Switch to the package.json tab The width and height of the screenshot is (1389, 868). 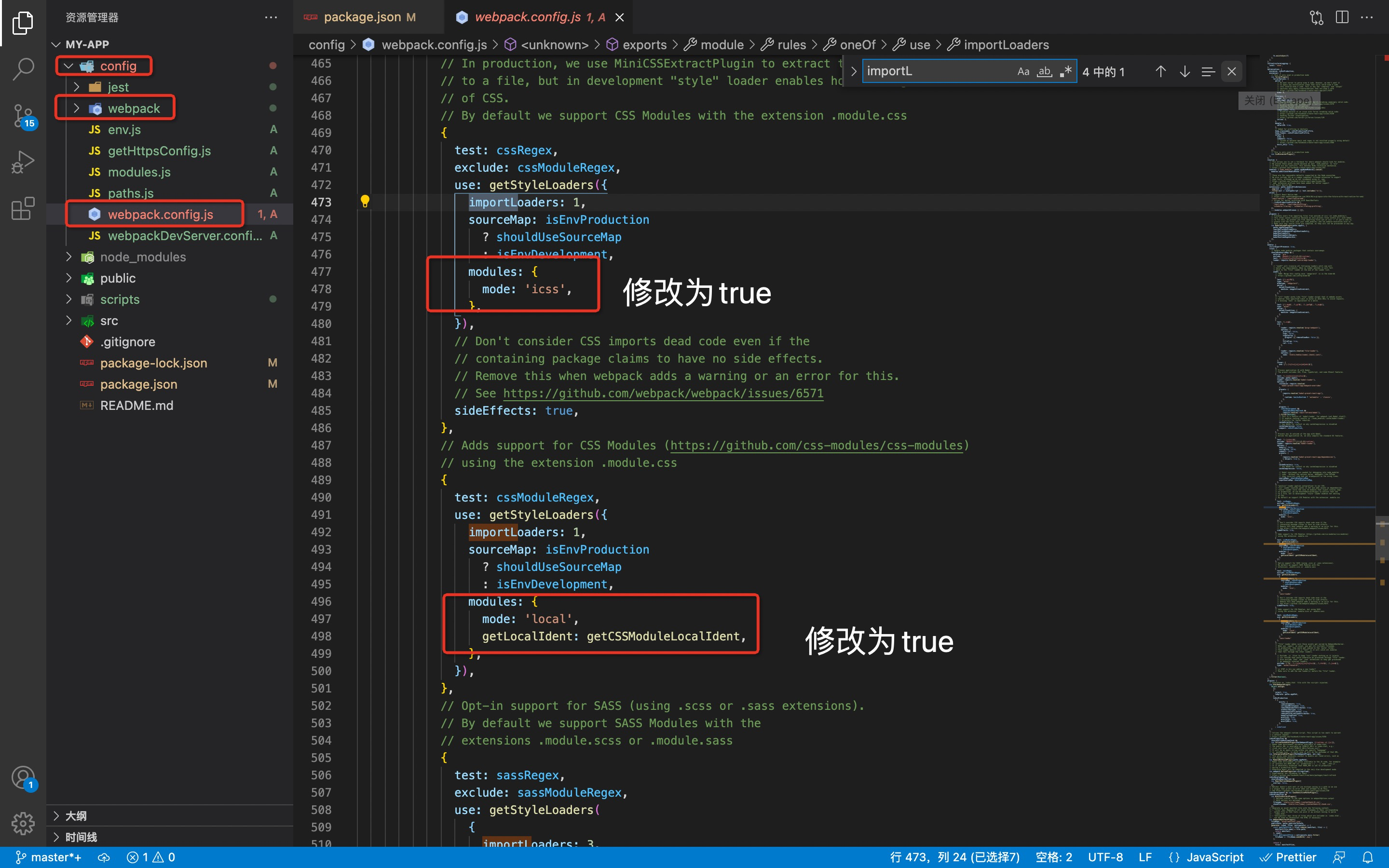click(362, 17)
